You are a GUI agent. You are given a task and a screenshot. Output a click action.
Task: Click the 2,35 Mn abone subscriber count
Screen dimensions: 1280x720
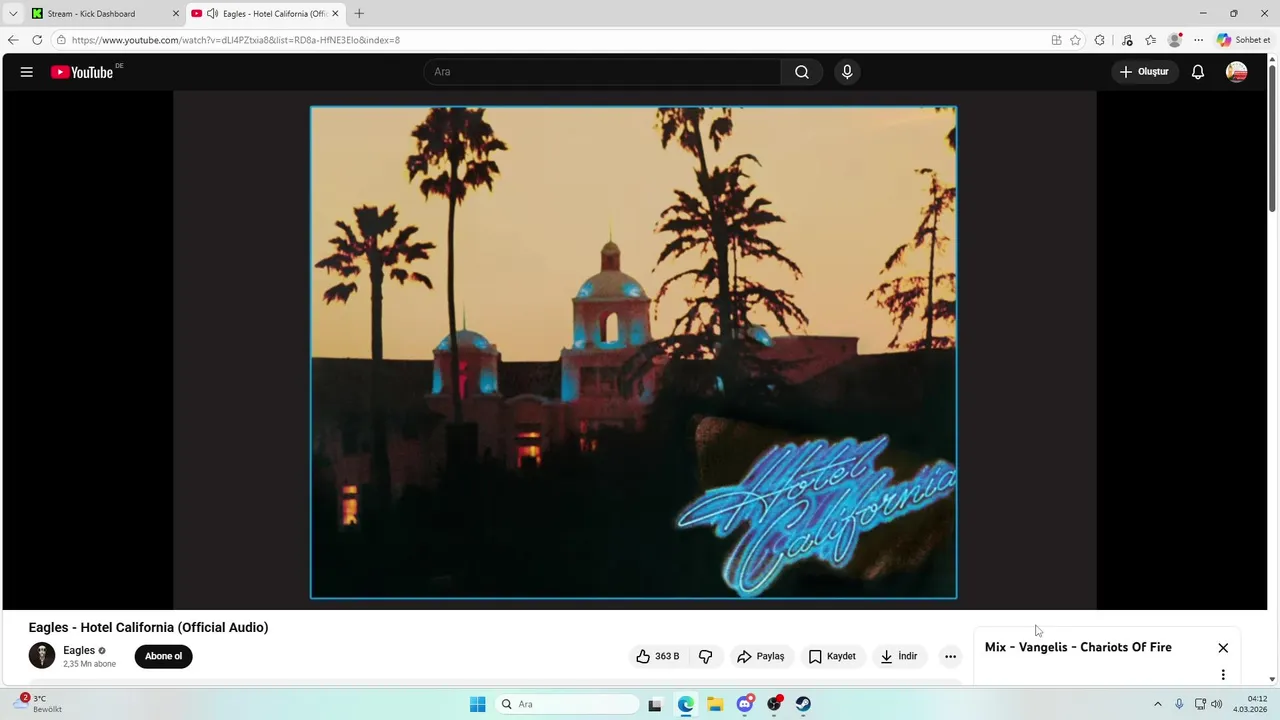(x=89, y=664)
